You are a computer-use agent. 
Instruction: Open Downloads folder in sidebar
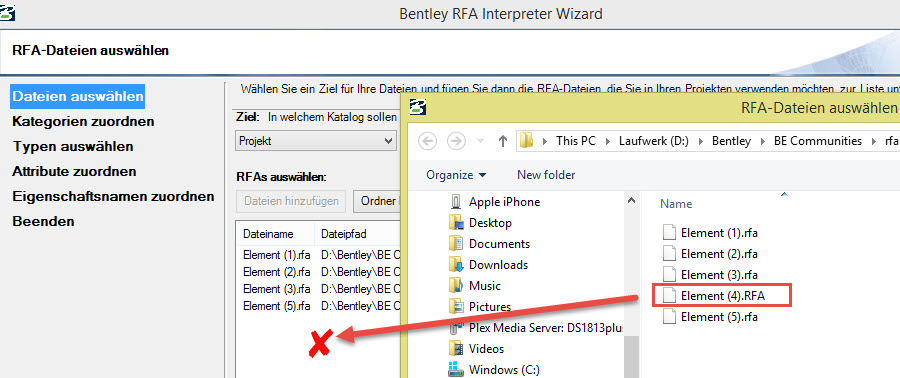pyautogui.click(x=498, y=264)
